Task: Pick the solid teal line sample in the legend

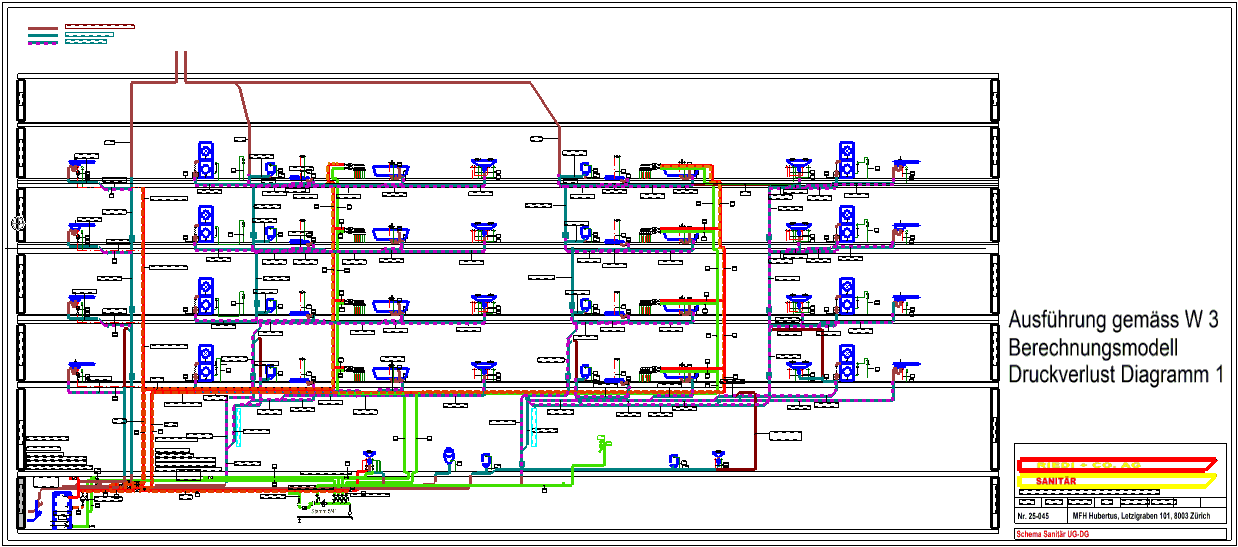Action: pos(43,35)
